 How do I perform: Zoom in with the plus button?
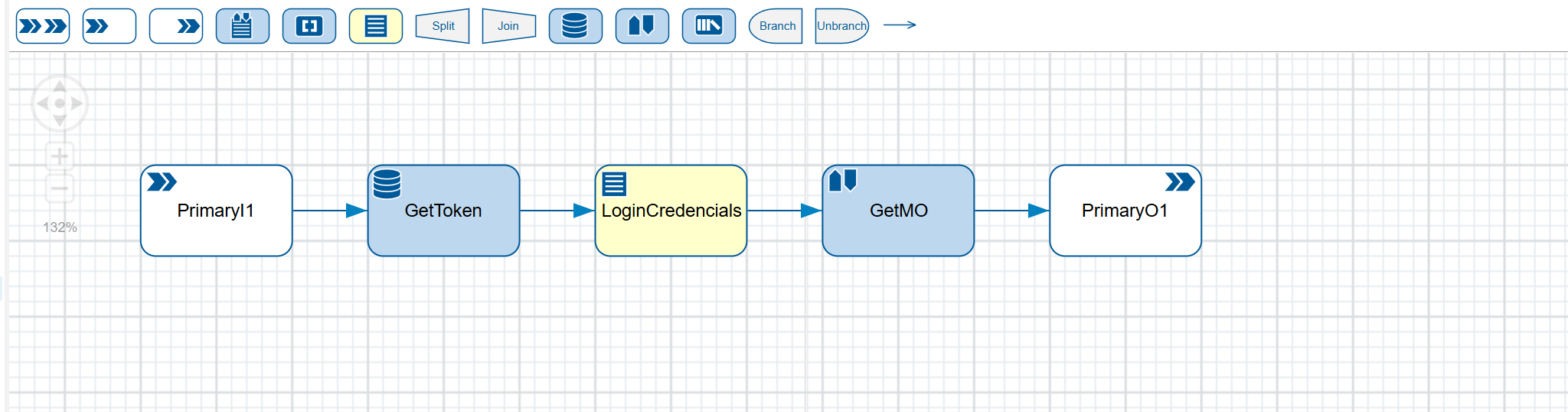pyautogui.click(x=60, y=156)
